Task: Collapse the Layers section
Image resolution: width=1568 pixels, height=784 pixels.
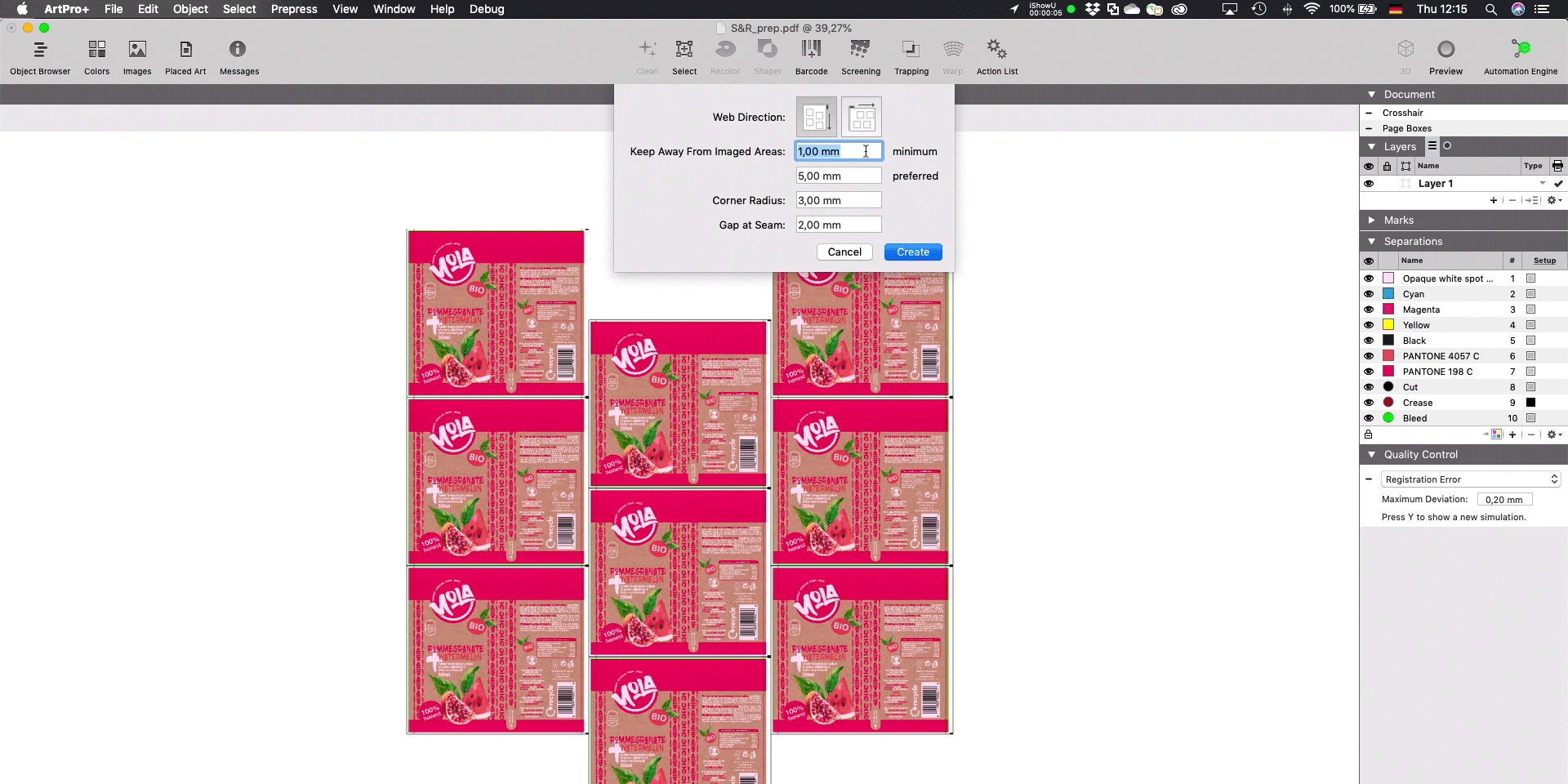Action: (1372, 147)
